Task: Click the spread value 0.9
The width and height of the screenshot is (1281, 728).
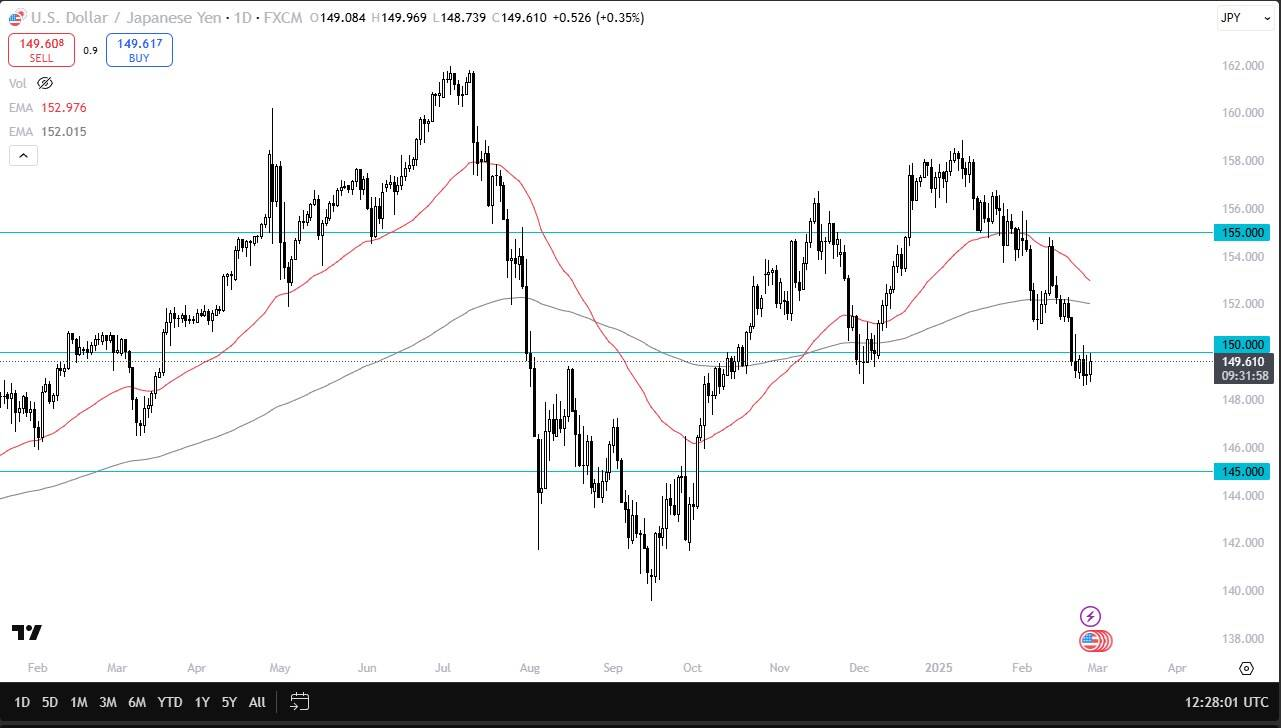Action: pos(90,50)
